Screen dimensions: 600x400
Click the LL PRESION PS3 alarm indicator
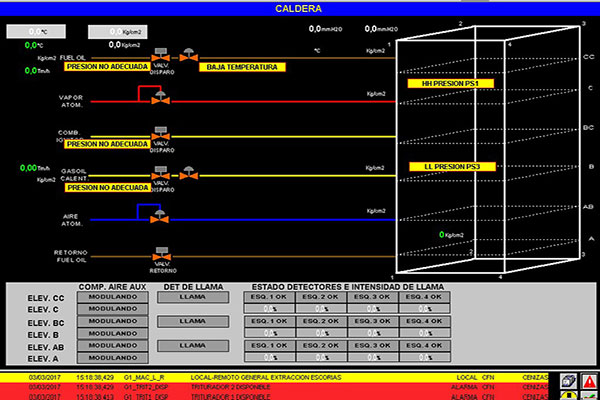(443, 165)
